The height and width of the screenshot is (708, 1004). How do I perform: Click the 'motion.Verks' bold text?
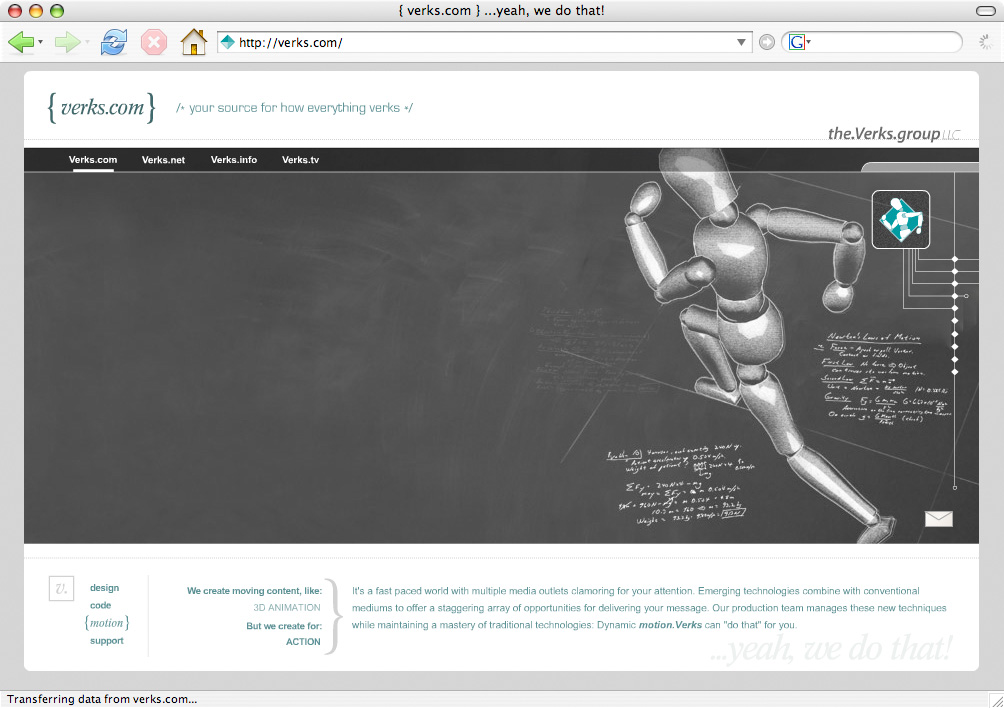[x=670, y=625]
